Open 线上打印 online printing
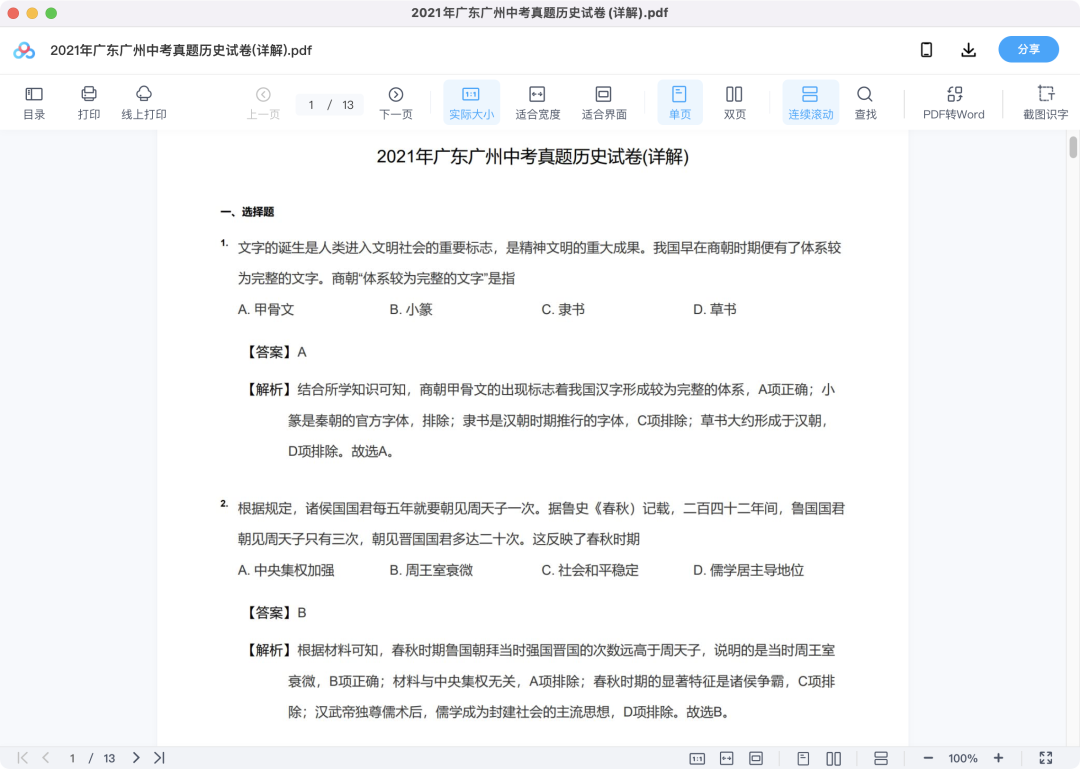The height and width of the screenshot is (769, 1080). [144, 103]
